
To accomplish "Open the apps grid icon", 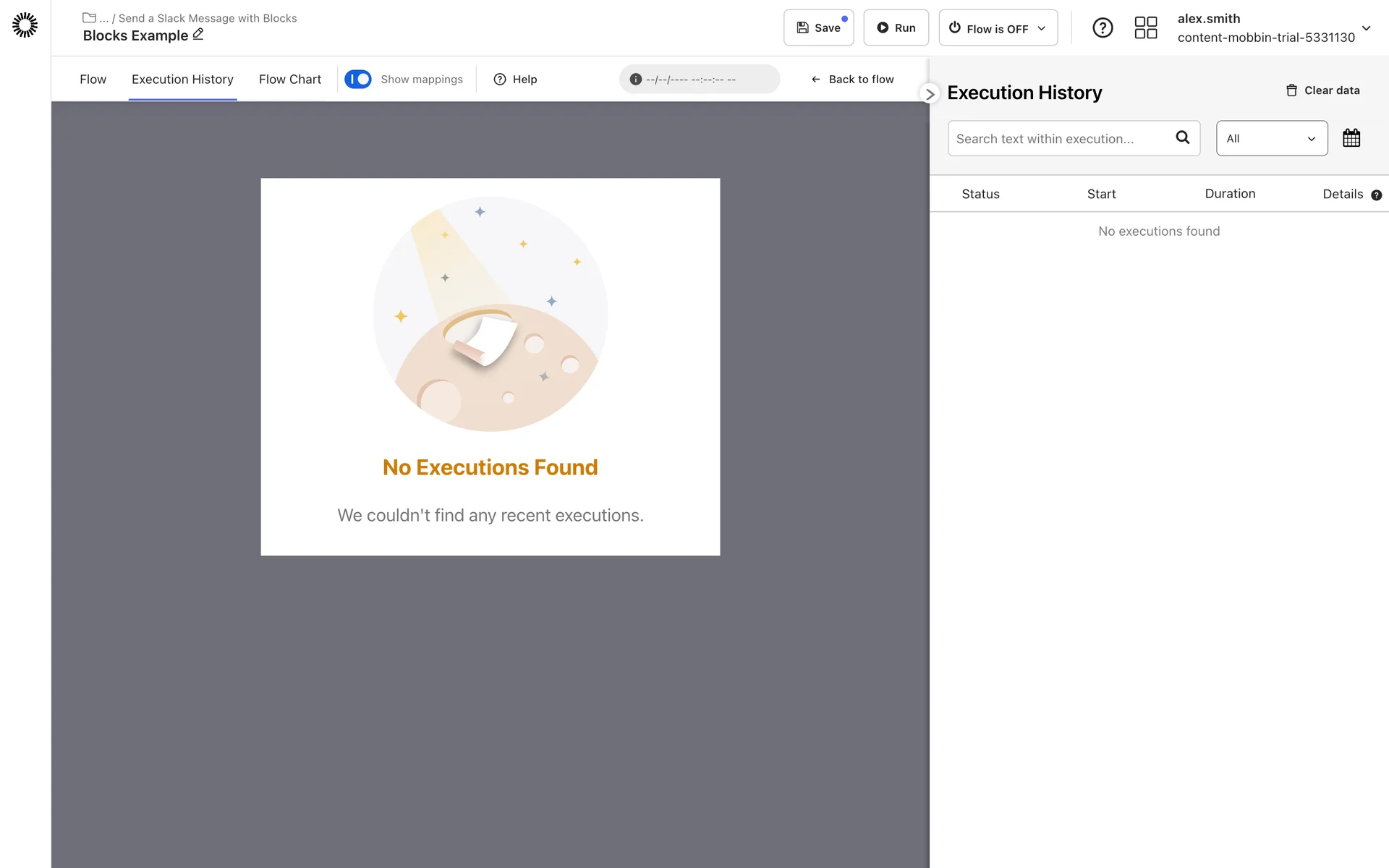I will tap(1145, 28).
